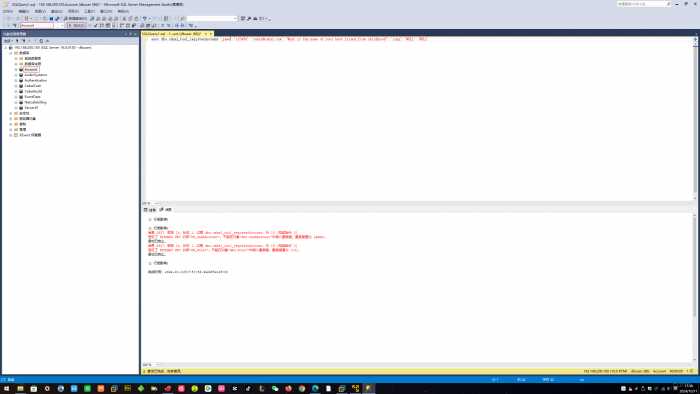Open the Connect dropdown in Object Explorer

click(x=8, y=41)
